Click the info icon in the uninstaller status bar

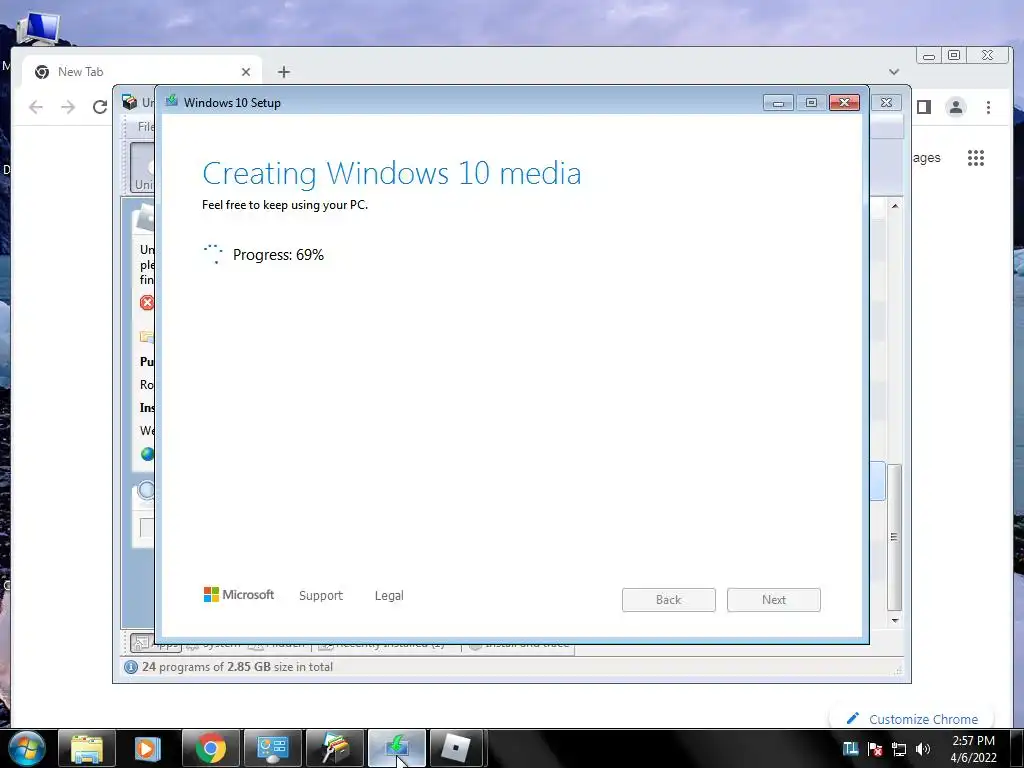[131, 667]
